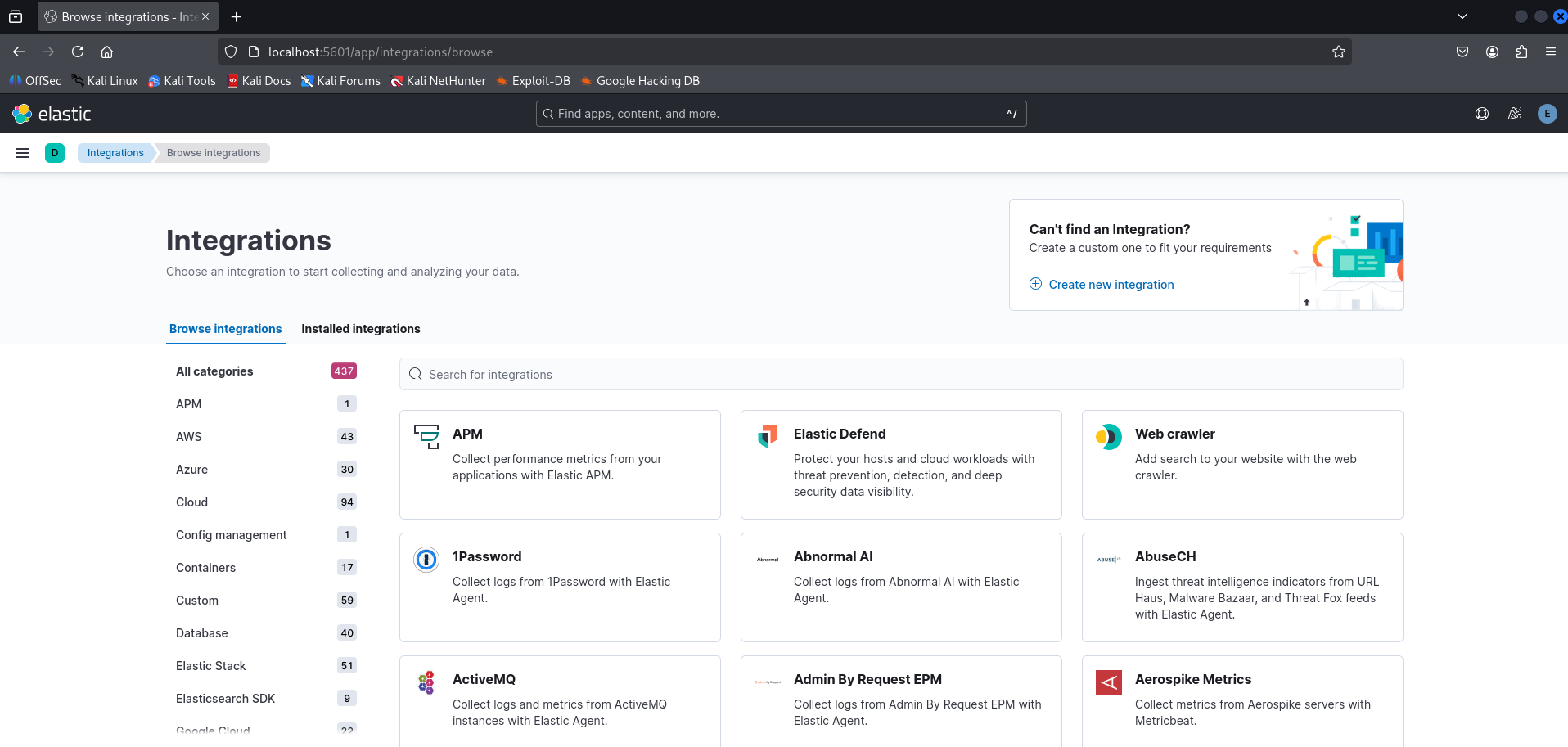
Task: Open the ActiveMQ card title
Action: (484, 679)
